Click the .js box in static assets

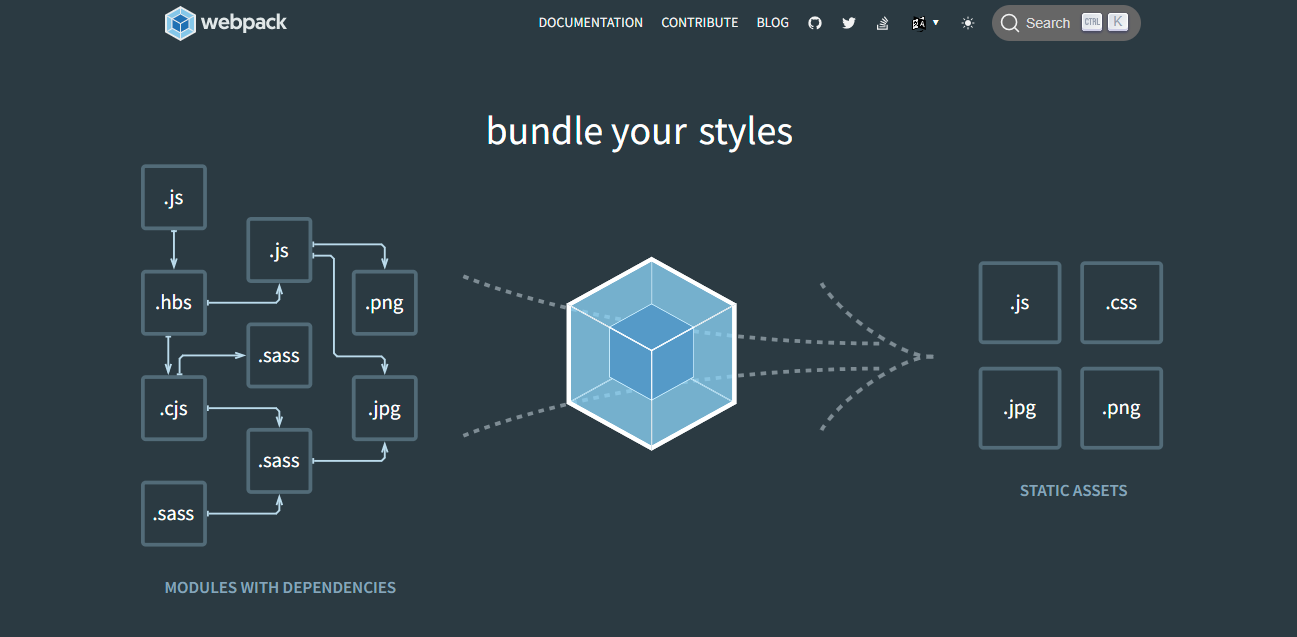coord(1020,303)
